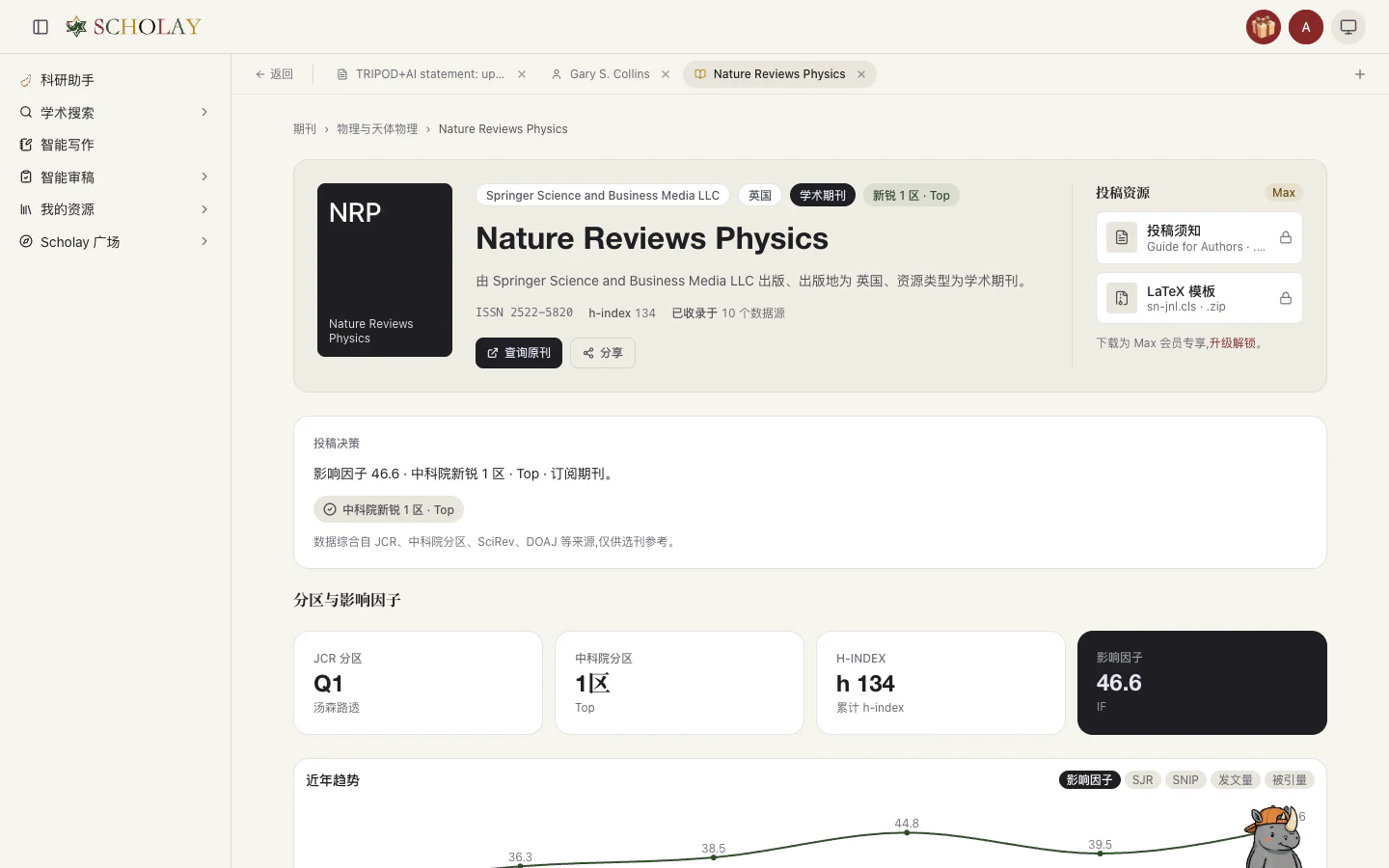Select the 被引量 trend toggle
Screen dimensions: 1389x868
click(1290, 780)
